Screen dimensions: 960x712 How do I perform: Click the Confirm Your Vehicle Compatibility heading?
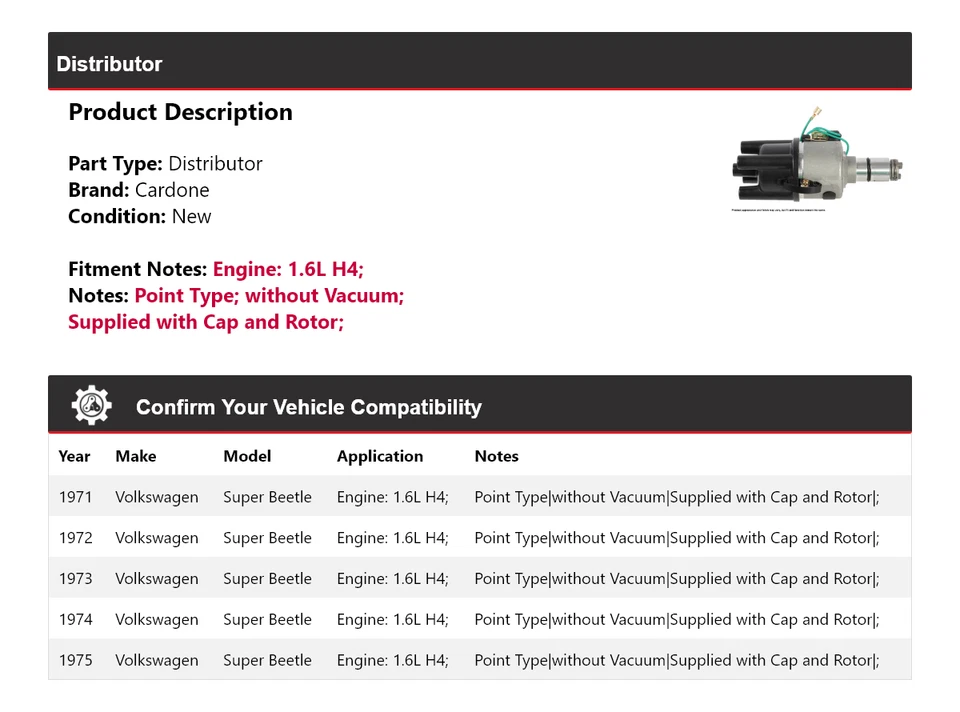click(x=309, y=407)
